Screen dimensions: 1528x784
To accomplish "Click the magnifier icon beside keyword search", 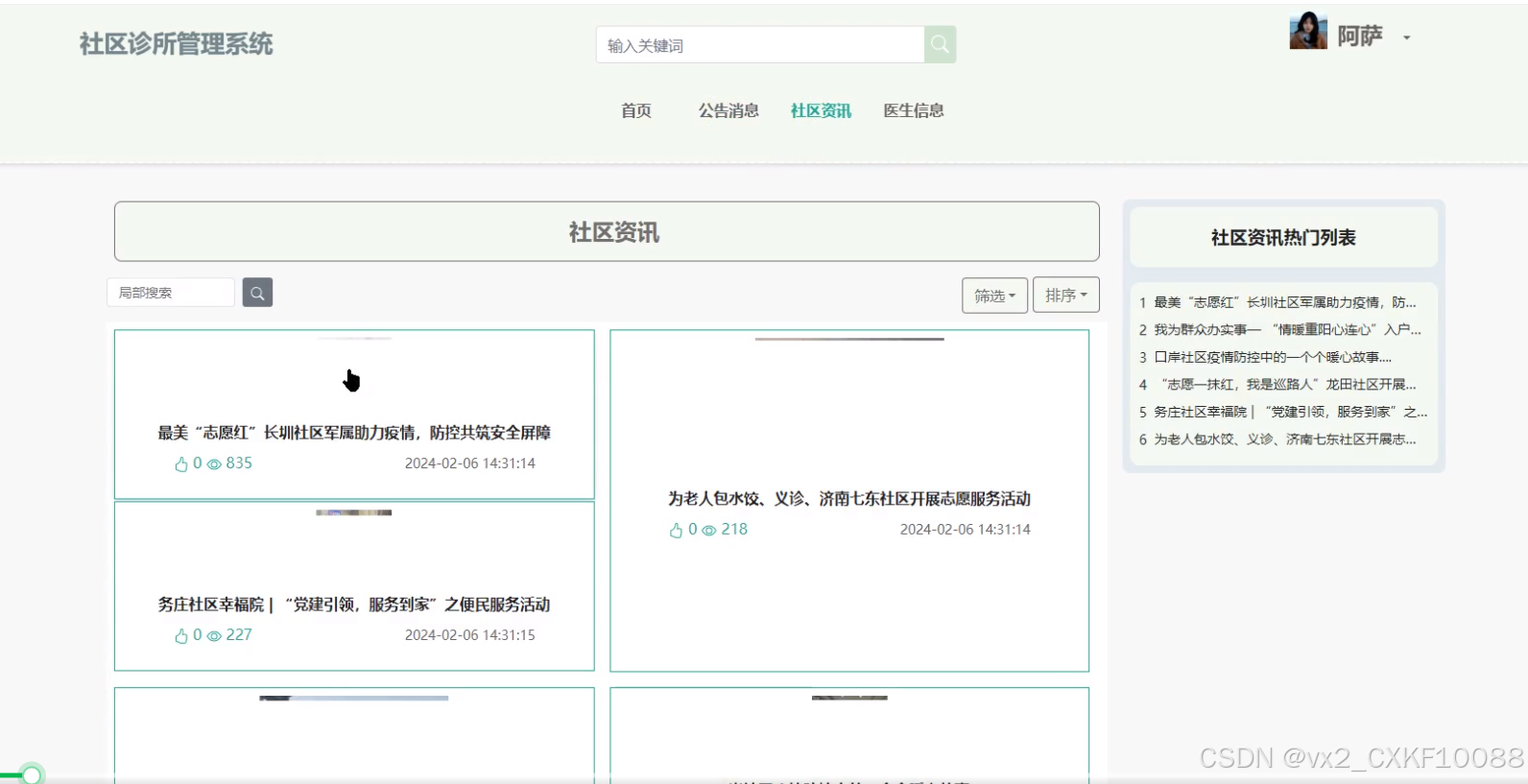I will point(940,44).
